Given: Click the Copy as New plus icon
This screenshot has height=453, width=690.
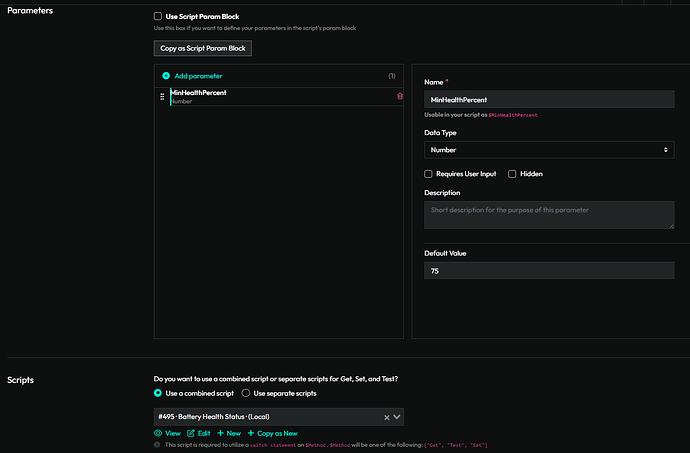Looking at the screenshot, I should coord(251,432).
